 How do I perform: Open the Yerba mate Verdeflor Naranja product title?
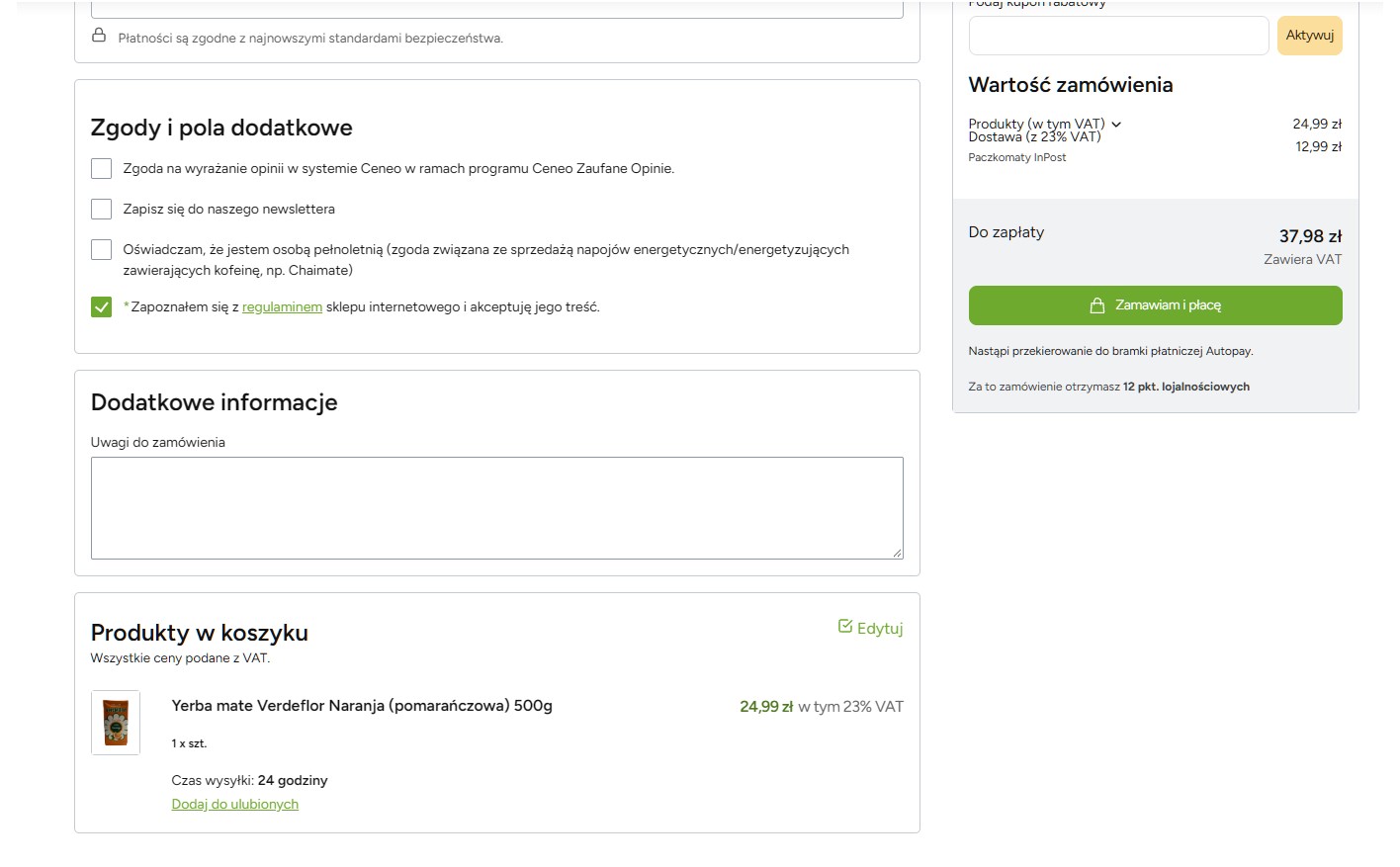tap(362, 706)
